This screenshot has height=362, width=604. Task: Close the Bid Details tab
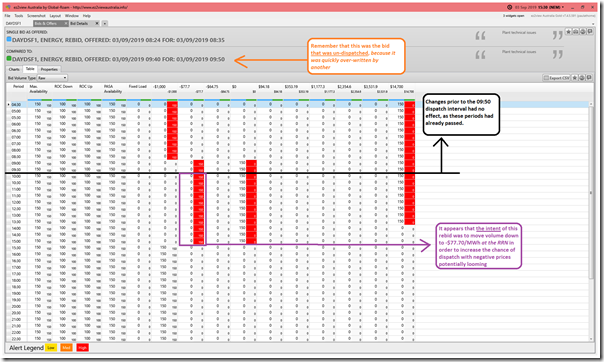pyautogui.click(x=97, y=23)
